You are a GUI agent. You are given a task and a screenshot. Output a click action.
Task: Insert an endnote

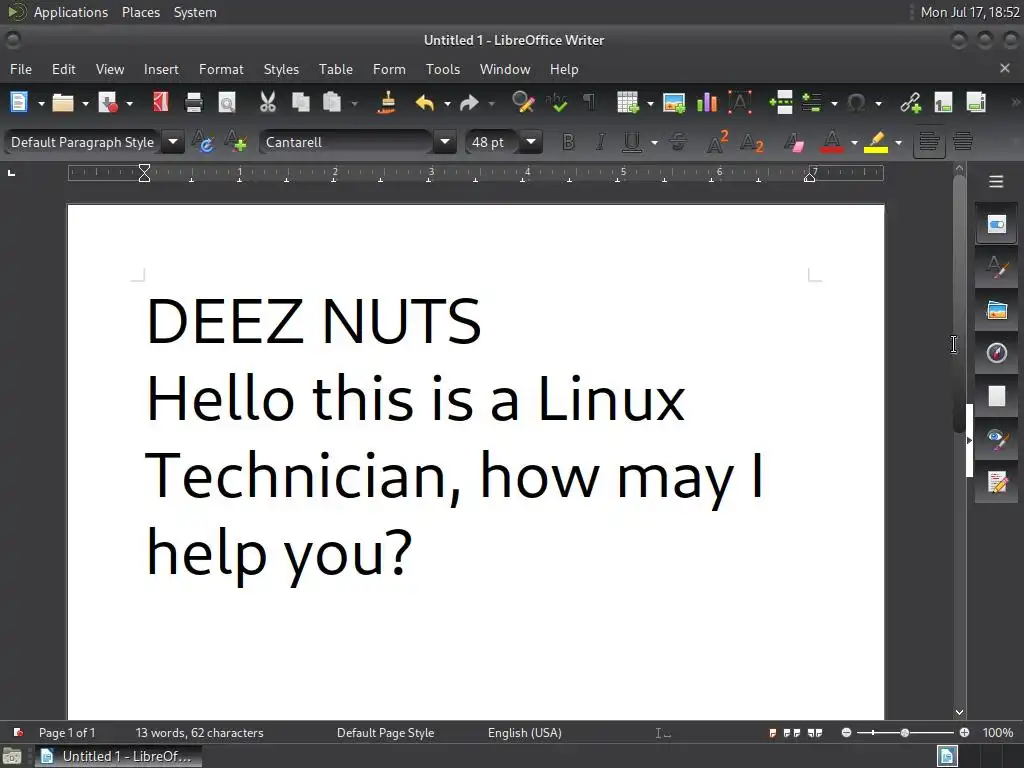[976, 103]
